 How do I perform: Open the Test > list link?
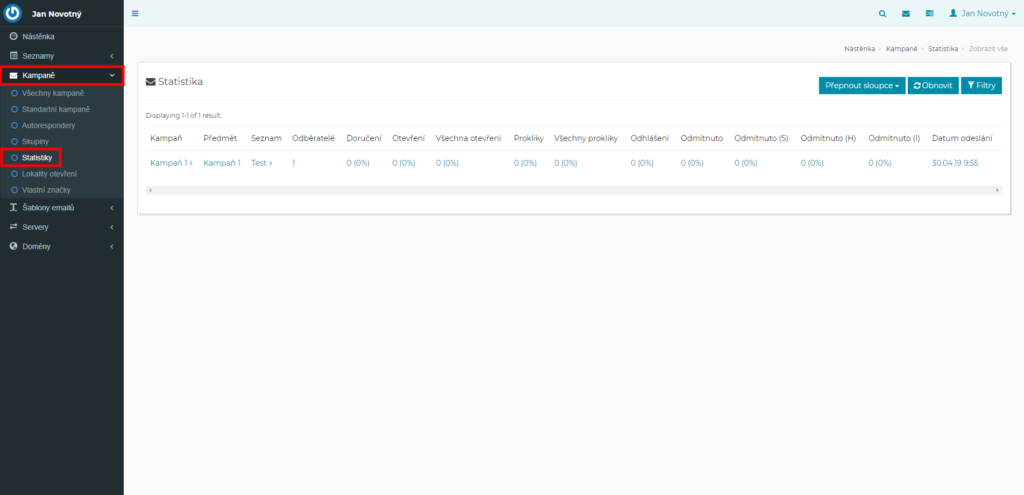click(262, 163)
